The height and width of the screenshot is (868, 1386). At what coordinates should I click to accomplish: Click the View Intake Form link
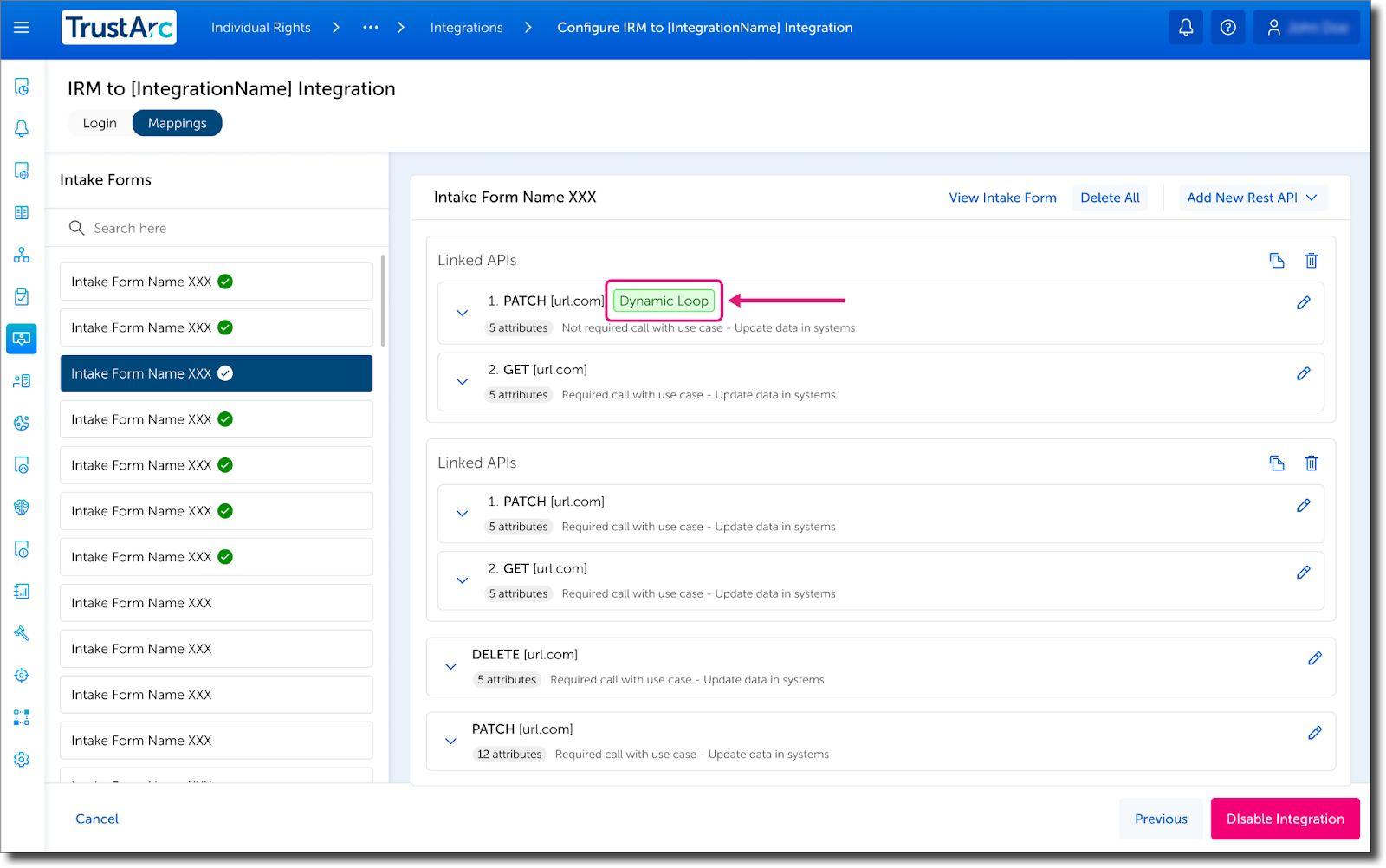[x=1002, y=197]
